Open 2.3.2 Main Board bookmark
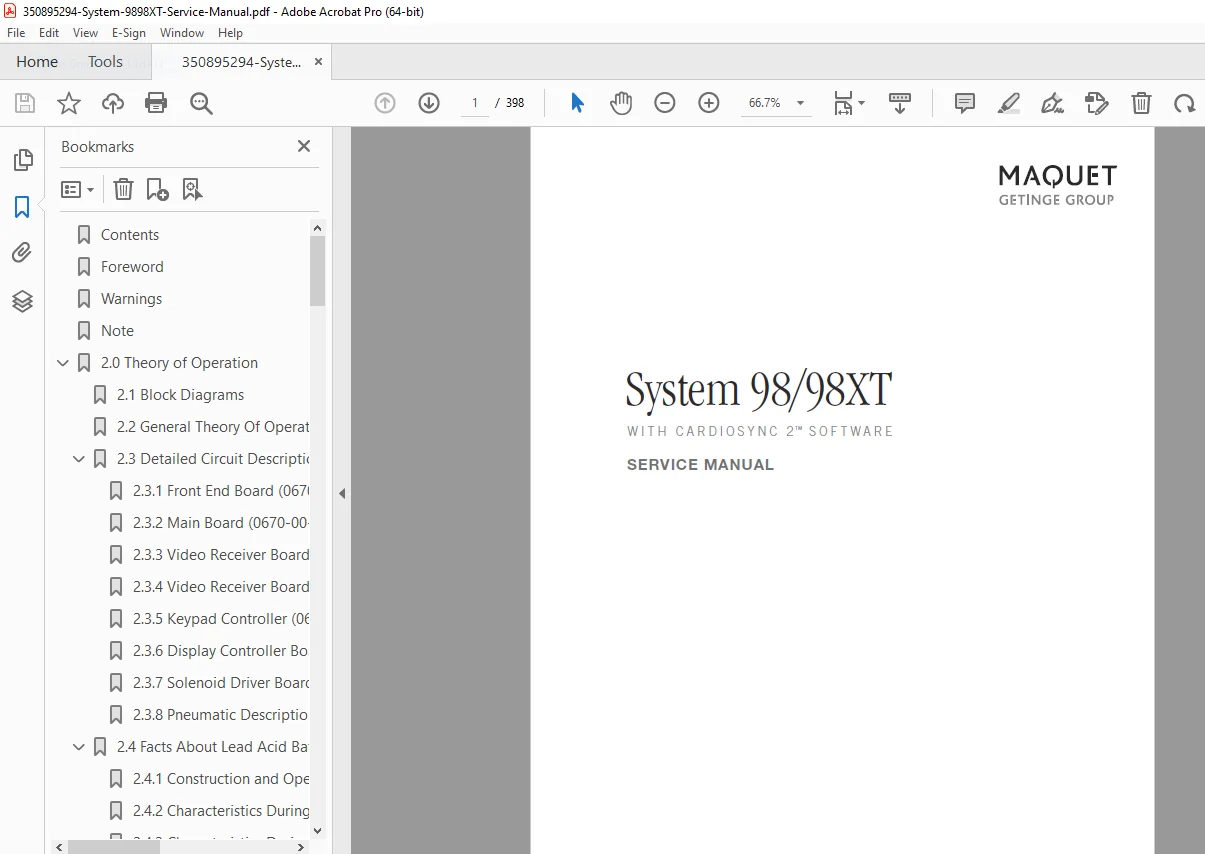This screenshot has width=1205, height=854. click(221, 523)
